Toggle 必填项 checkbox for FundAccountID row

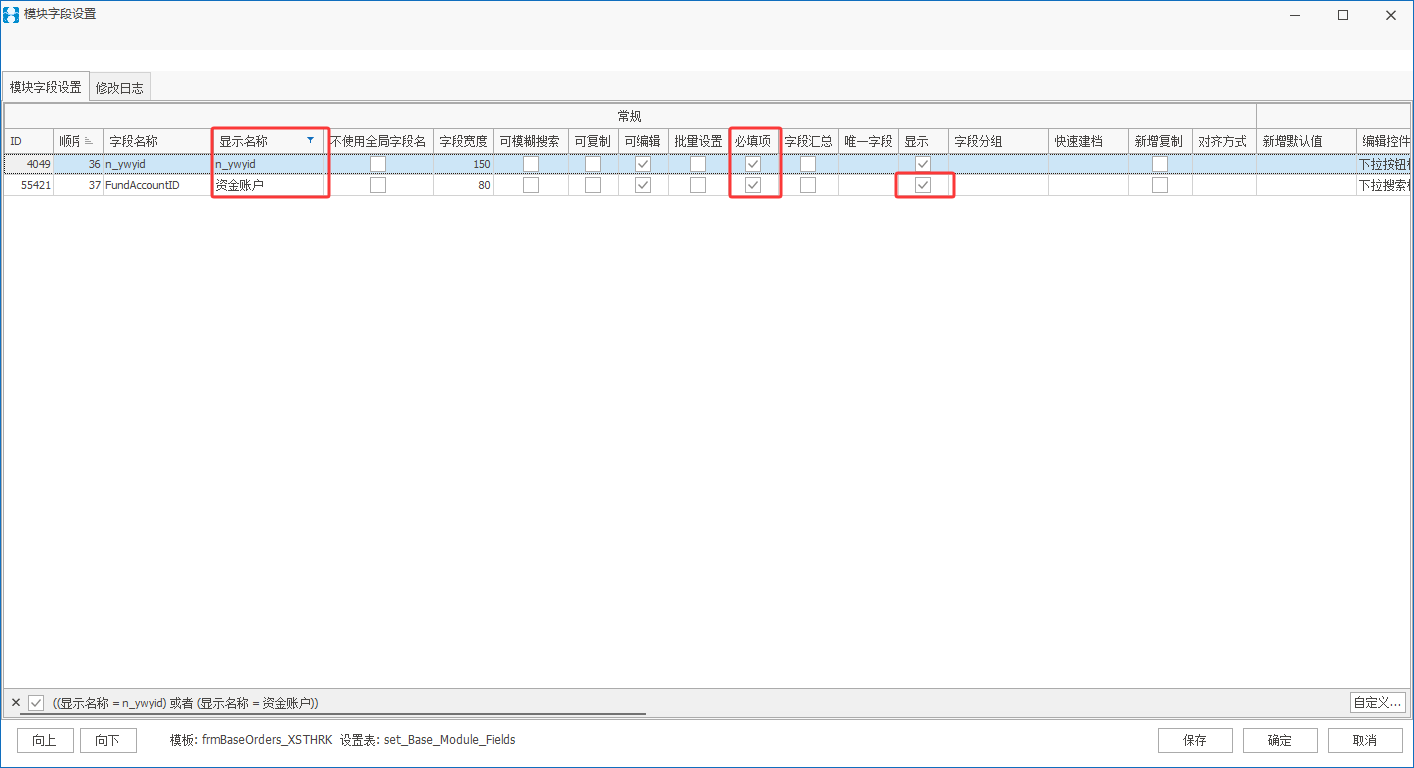[753, 185]
